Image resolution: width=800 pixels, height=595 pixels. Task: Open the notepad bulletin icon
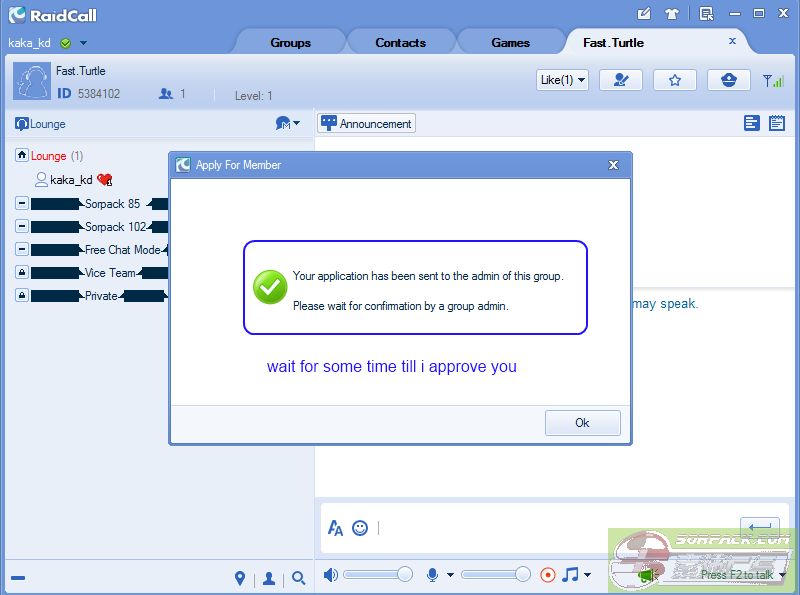(x=777, y=123)
